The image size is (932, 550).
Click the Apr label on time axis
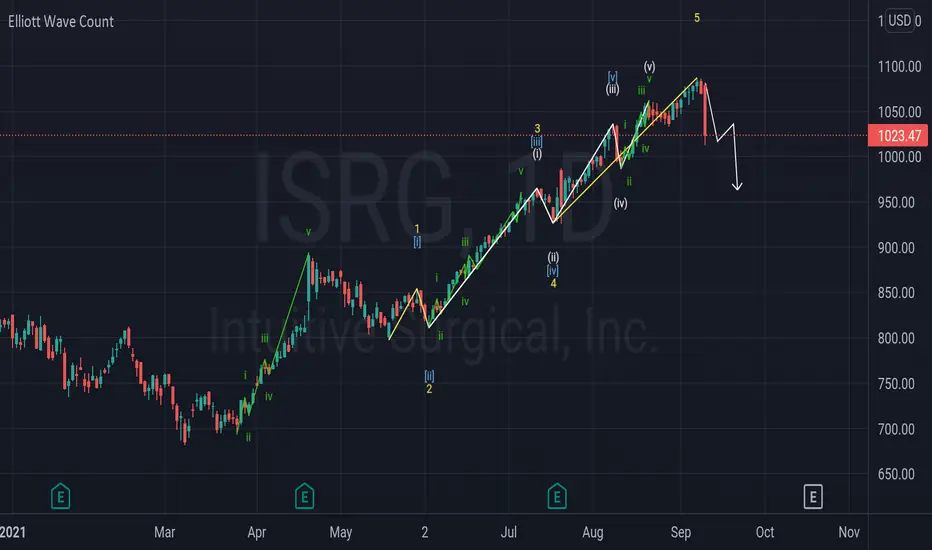pyautogui.click(x=256, y=532)
